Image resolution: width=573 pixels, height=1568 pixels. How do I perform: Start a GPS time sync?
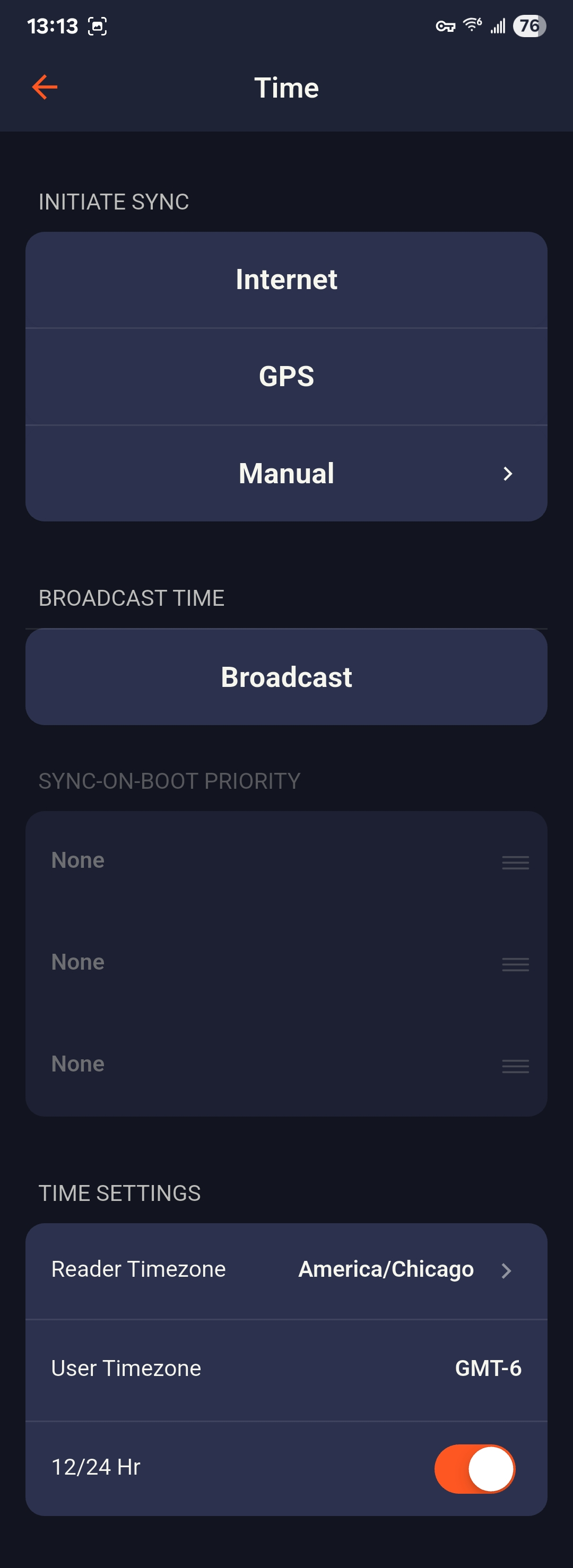click(x=286, y=376)
